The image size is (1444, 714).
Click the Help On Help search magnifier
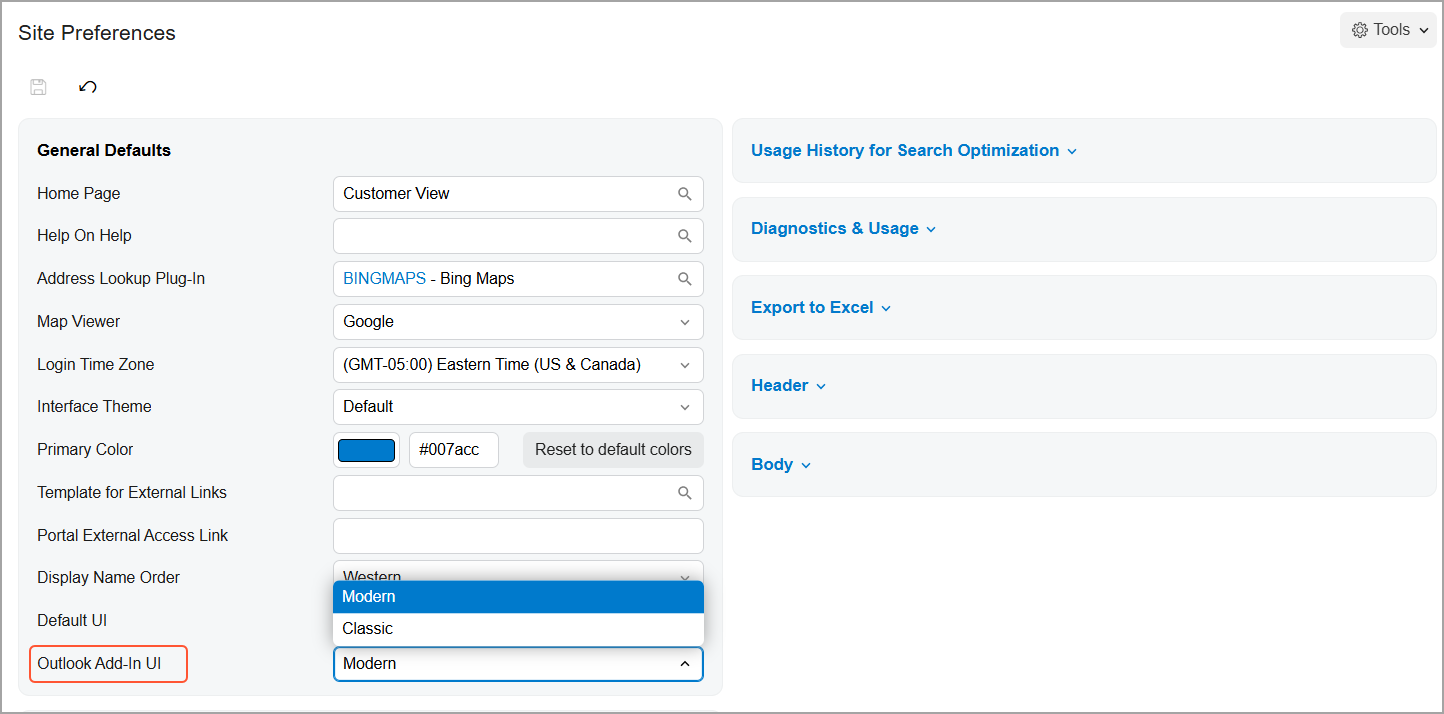[x=685, y=236]
